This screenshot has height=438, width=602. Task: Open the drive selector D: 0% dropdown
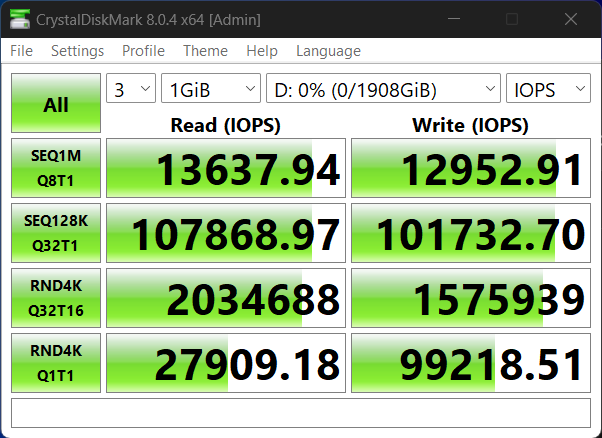tap(383, 88)
